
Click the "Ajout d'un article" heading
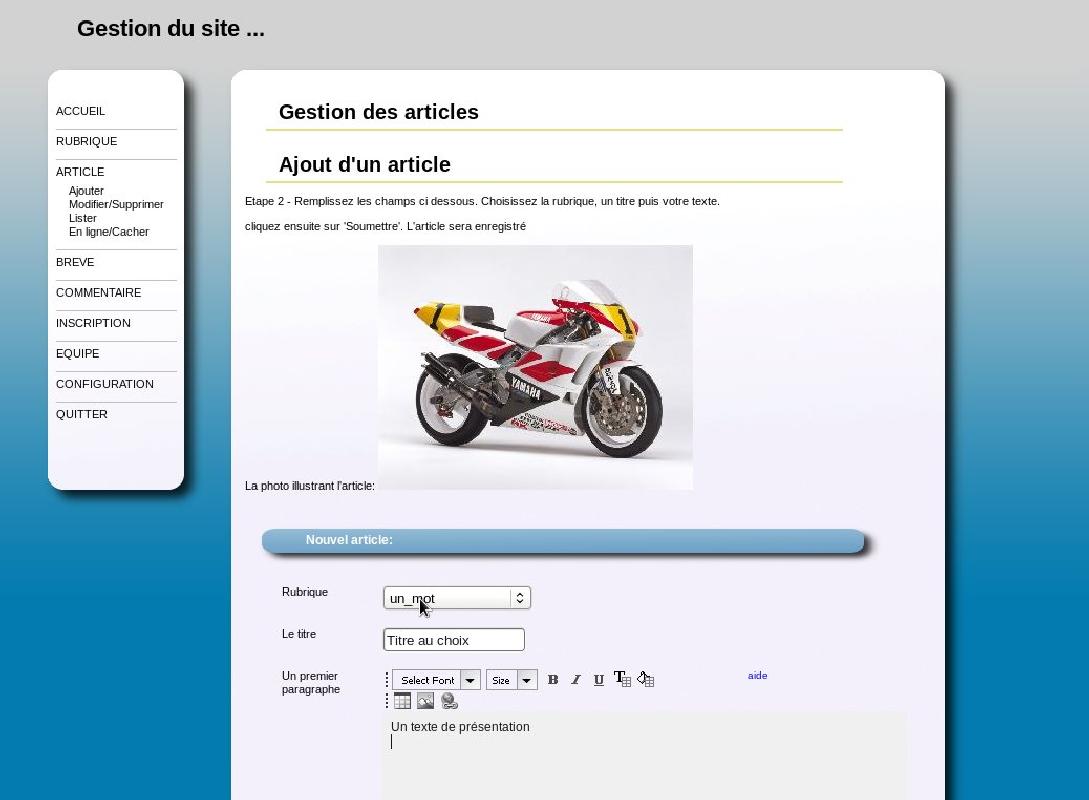[x=365, y=165]
